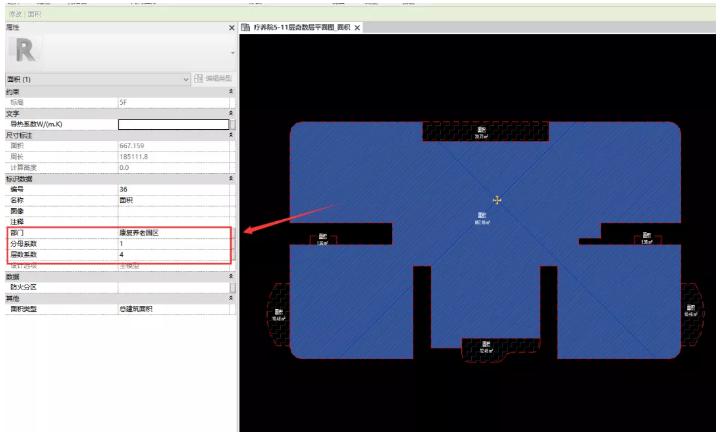The image size is (721, 437).
Task: Click the empty 注释 value cell
Action: click(174, 222)
